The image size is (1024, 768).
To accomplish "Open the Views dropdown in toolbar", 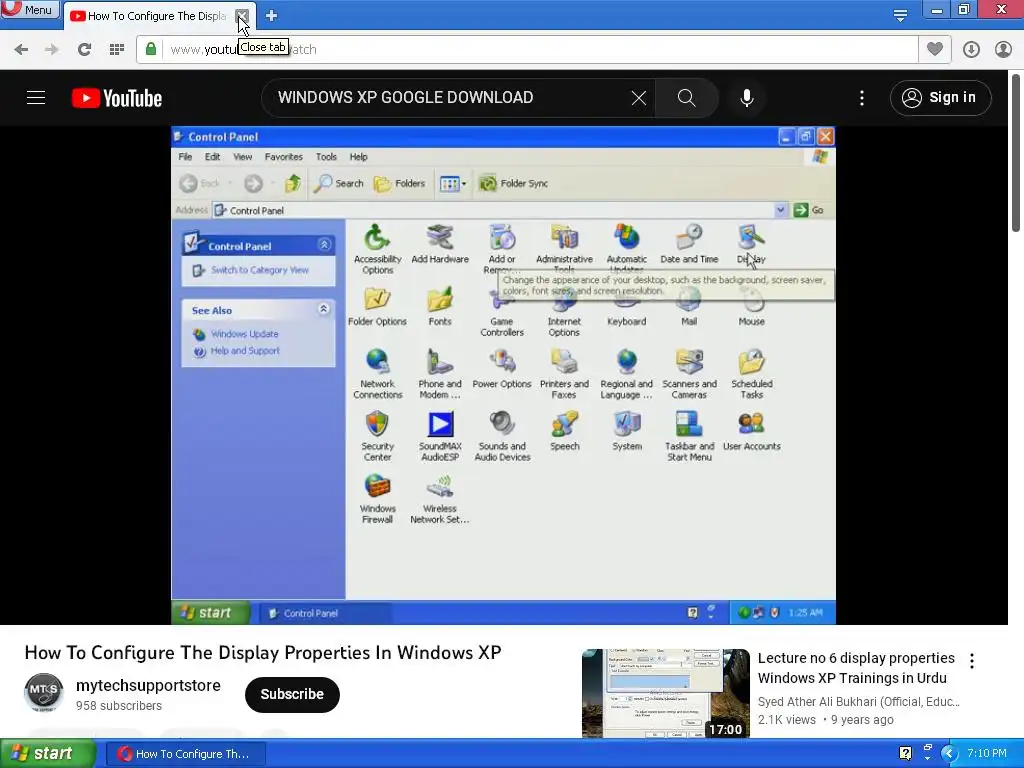I will click(x=453, y=184).
